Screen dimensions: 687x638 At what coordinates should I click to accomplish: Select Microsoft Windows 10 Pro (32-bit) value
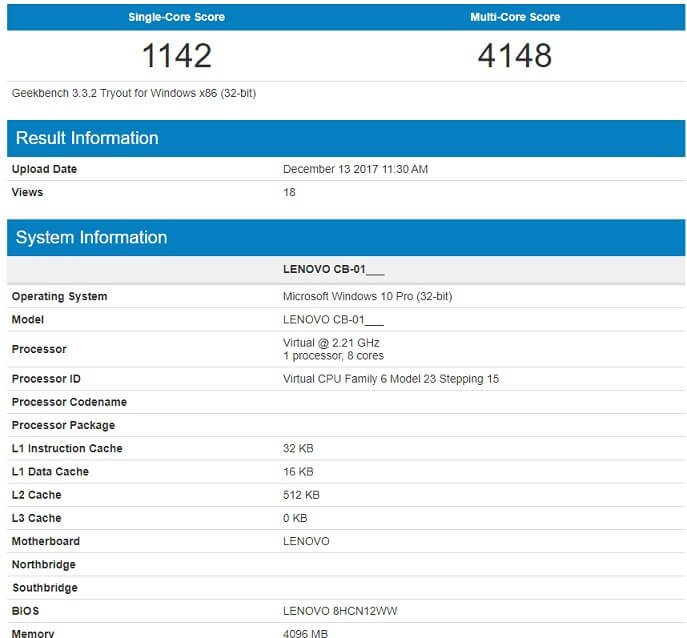(x=368, y=297)
